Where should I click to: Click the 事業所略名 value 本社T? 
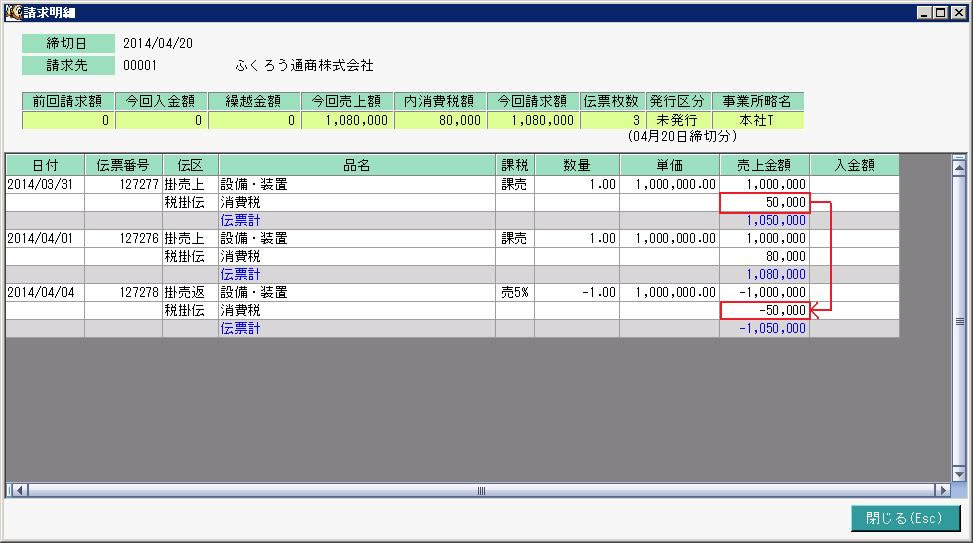tap(758, 120)
